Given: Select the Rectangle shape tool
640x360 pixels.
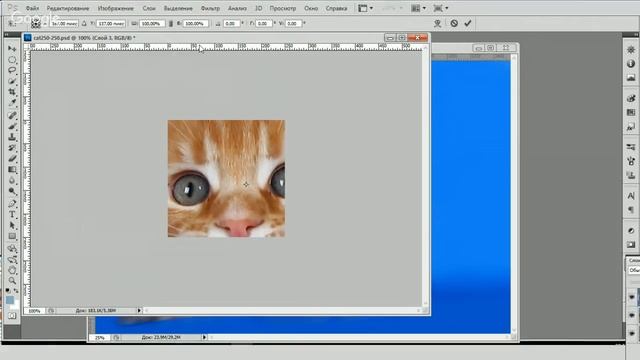Looking at the screenshot, I should [x=12, y=236].
